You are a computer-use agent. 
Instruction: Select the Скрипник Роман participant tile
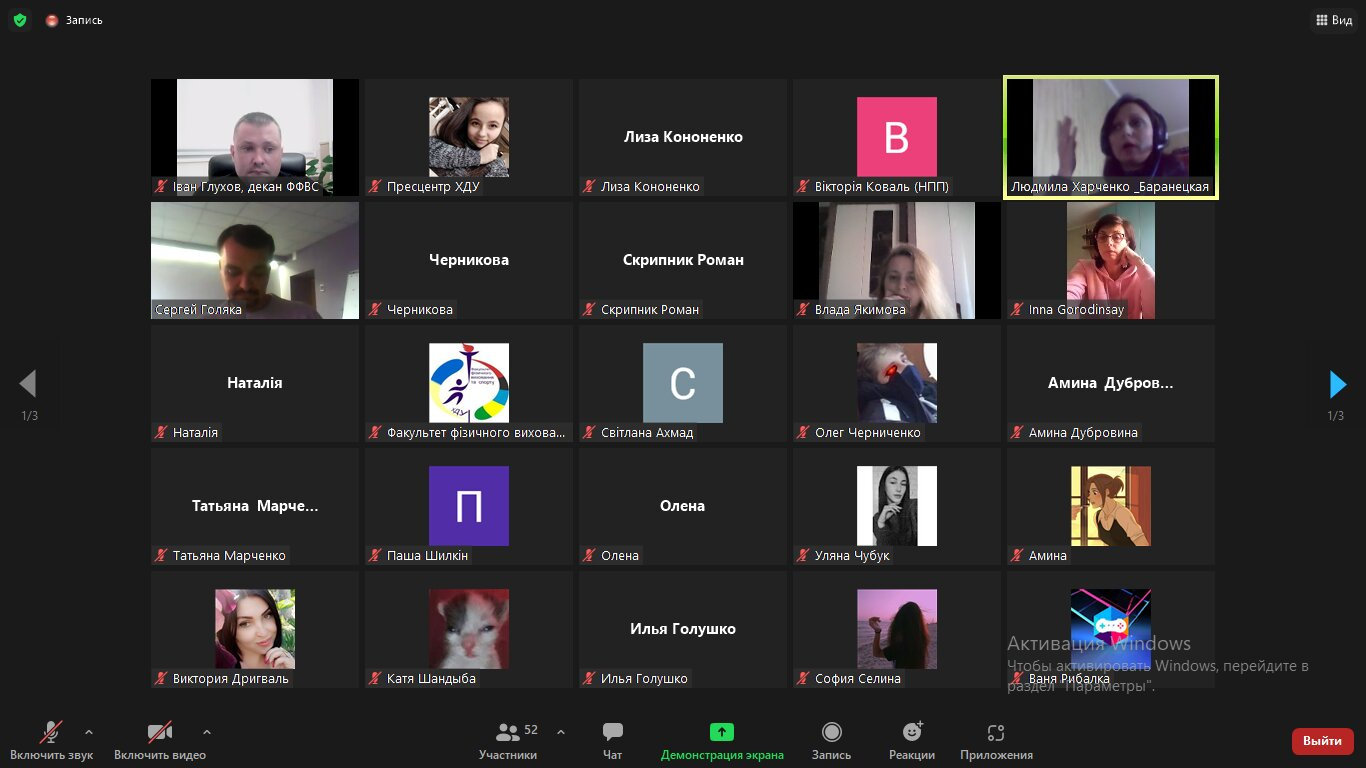tap(683, 260)
